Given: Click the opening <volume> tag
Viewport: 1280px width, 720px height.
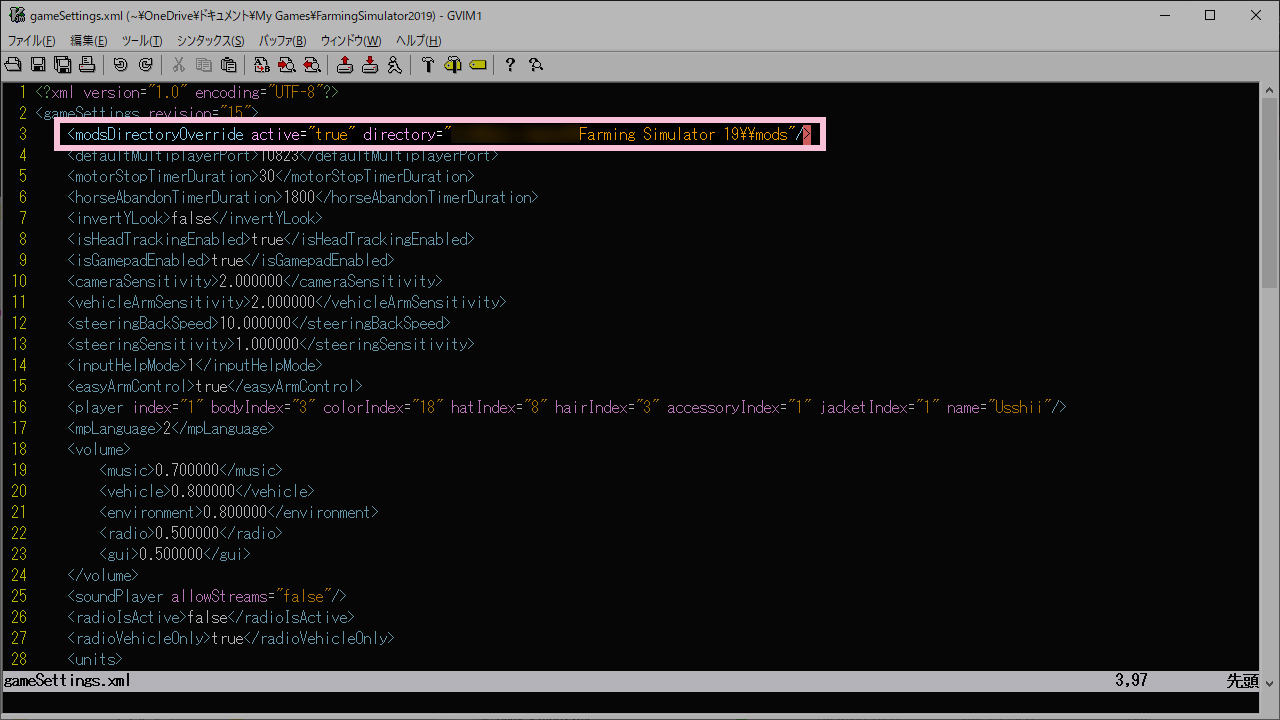Looking at the screenshot, I should pyautogui.click(x=99, y=449).
